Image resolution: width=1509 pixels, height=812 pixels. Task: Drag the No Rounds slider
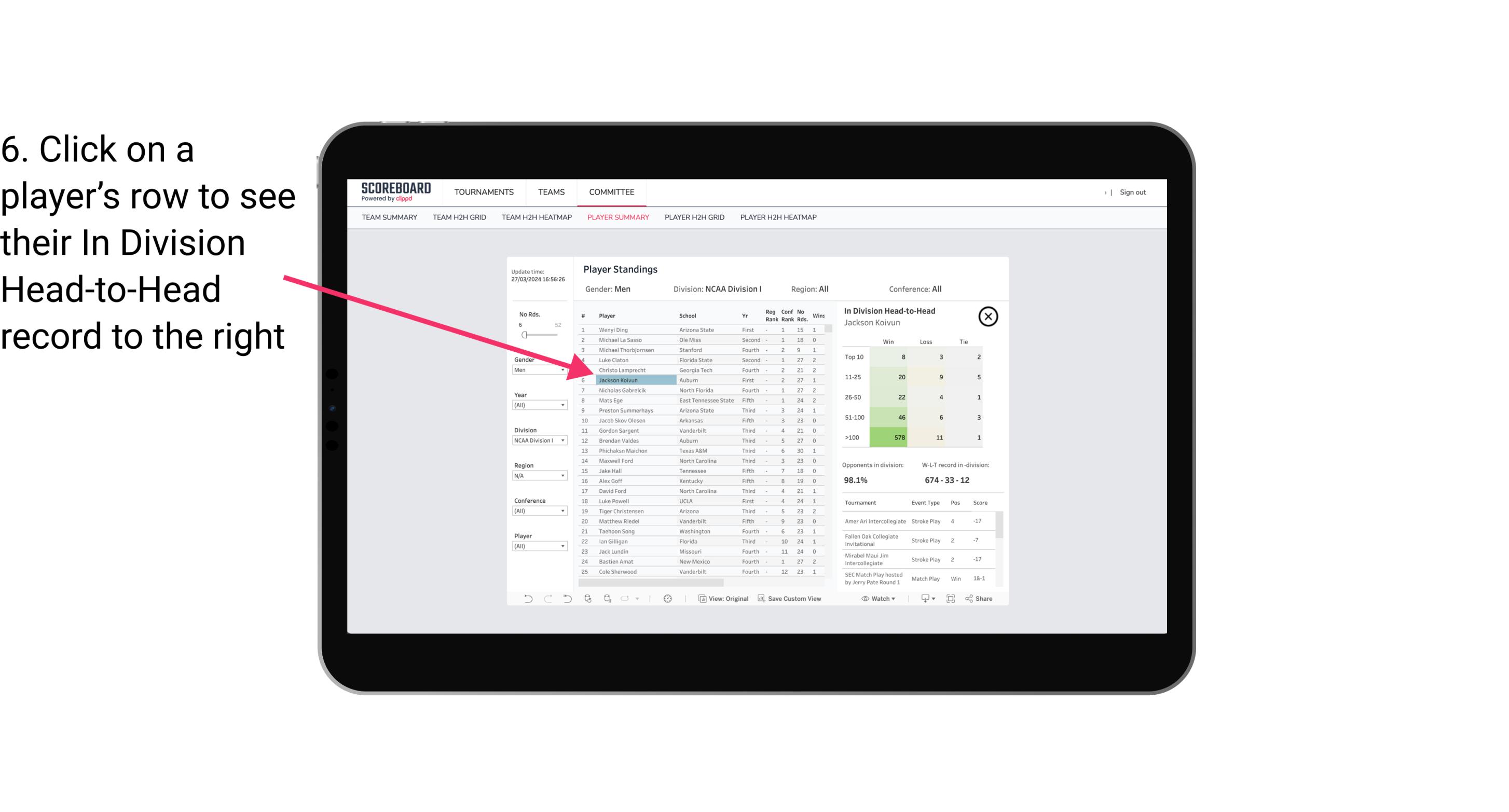click(524, 335)
